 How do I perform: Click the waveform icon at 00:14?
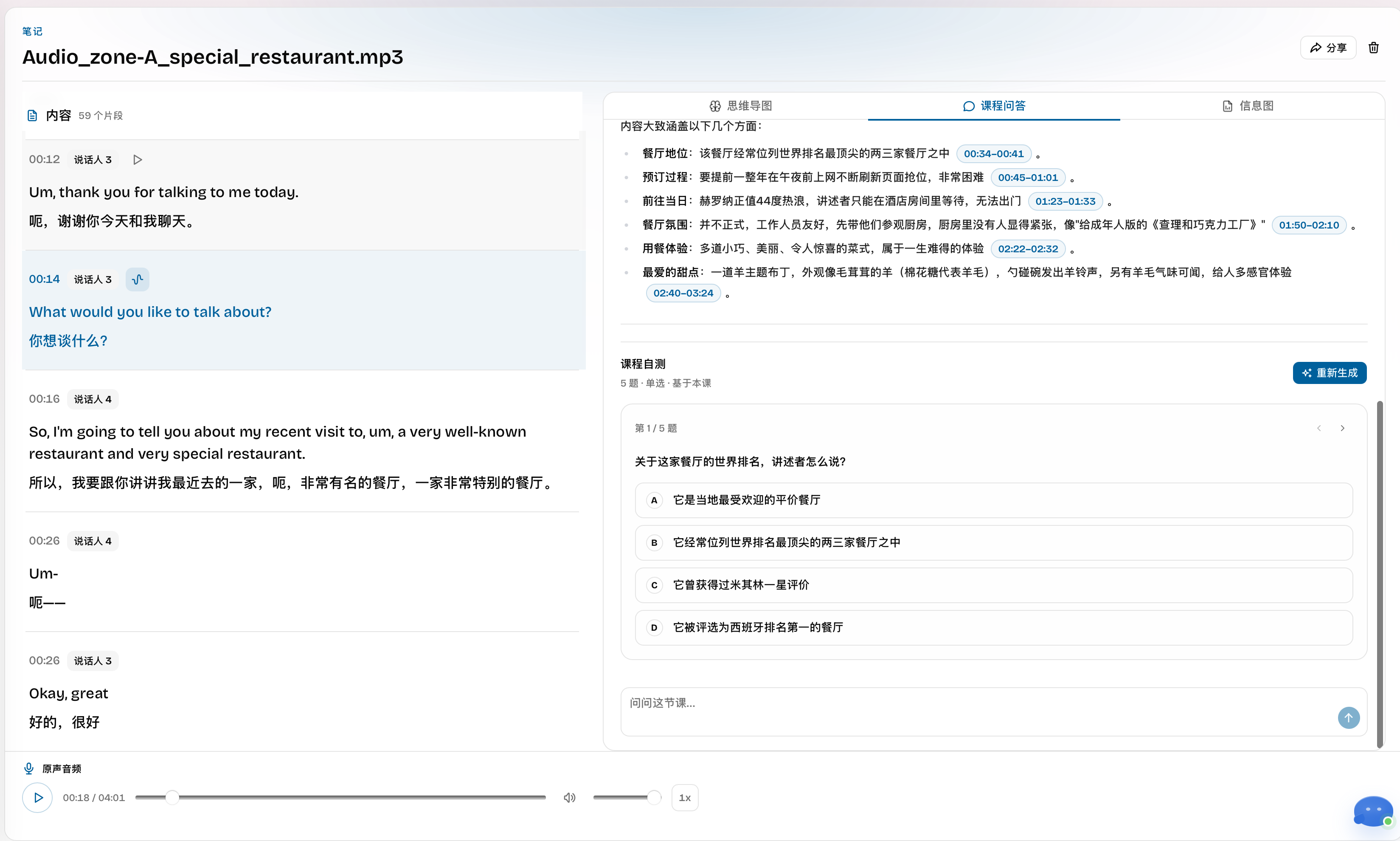(x=138, y=279)
